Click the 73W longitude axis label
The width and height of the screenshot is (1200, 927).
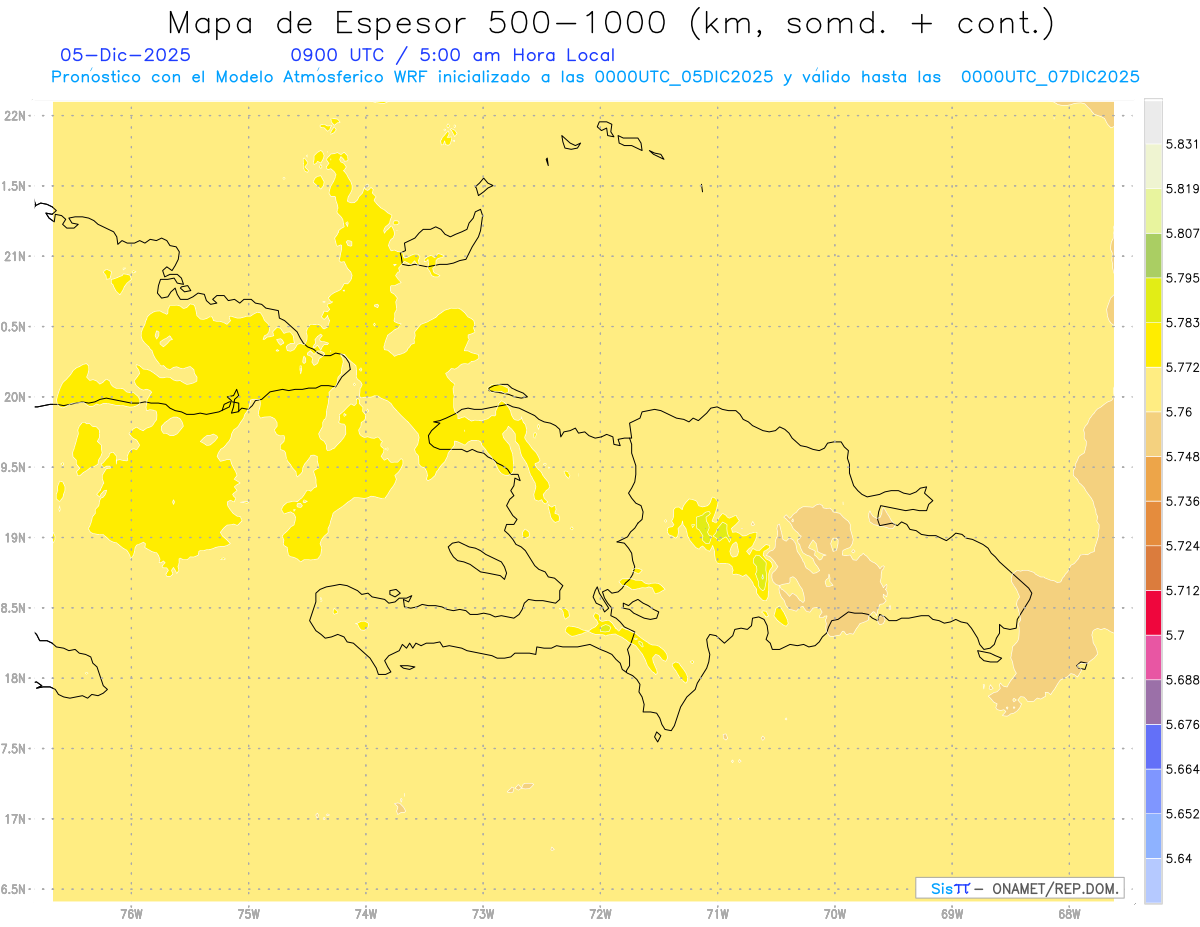[x=483, y=914]
